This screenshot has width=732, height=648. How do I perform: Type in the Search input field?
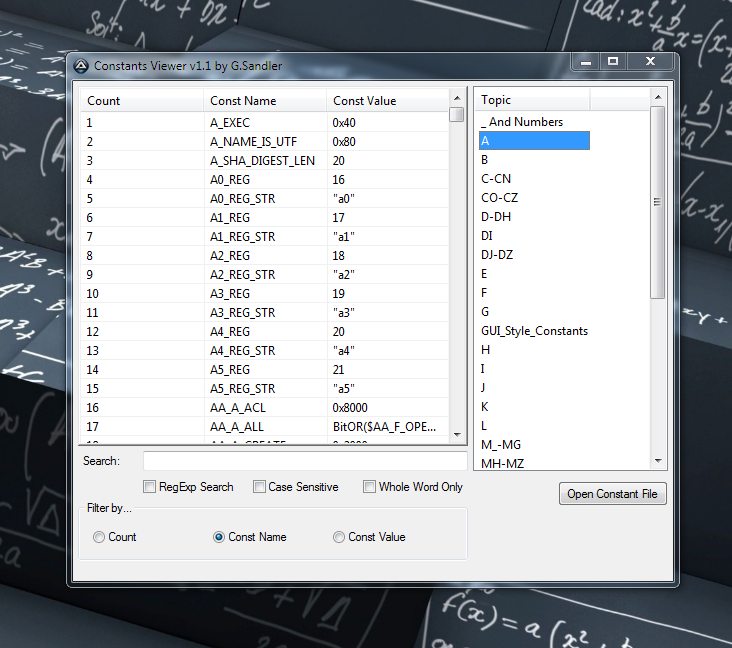point(304,461)
